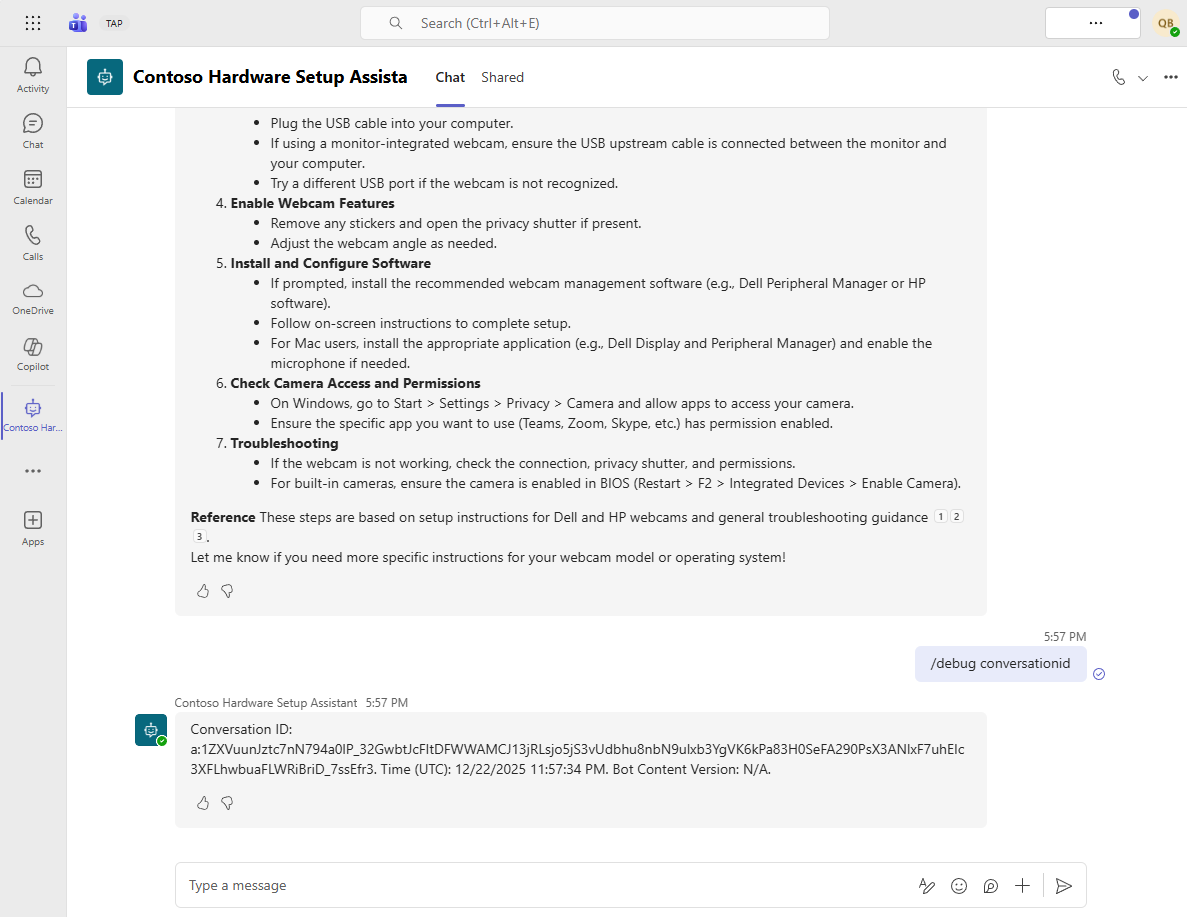The image size is (1187, 917).
Task: Click the Teams logo icon
Action: (77, 23)
